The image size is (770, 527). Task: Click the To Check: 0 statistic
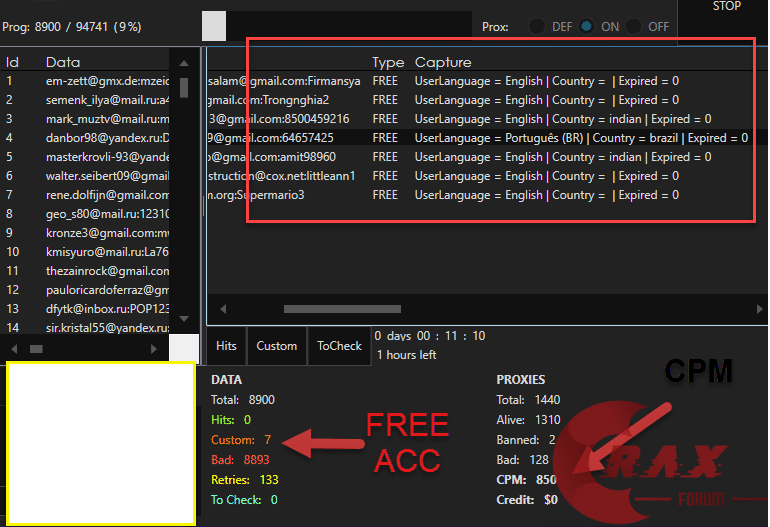[244, 500]
